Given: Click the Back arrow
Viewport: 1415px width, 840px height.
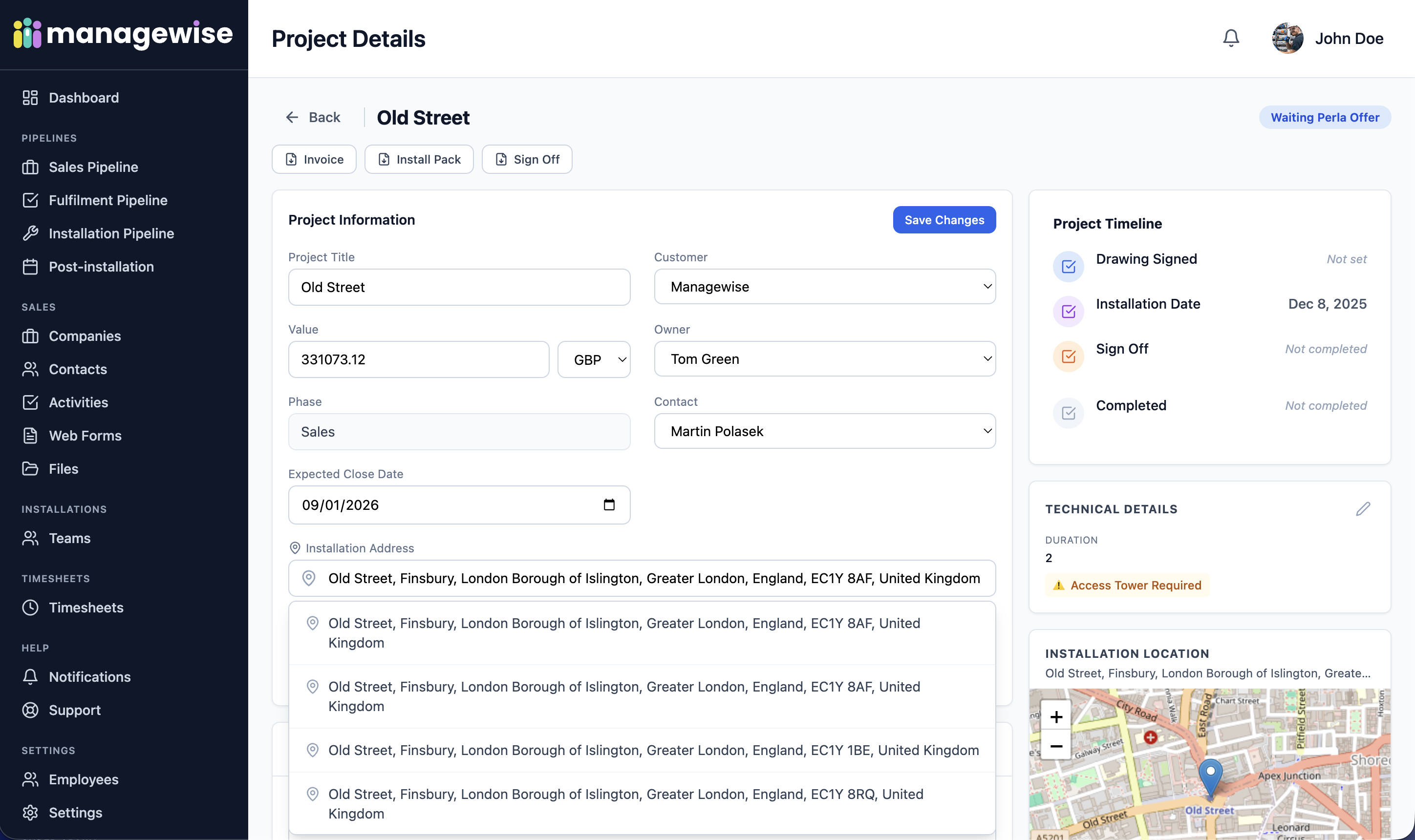Looking at the screenshot, I should click(x=292, y=117).
